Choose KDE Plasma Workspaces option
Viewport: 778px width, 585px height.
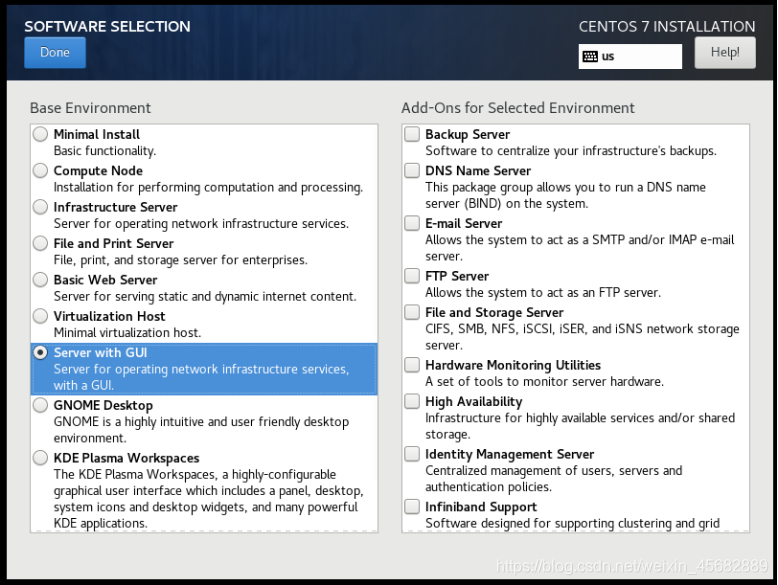(x=40, y=457)
